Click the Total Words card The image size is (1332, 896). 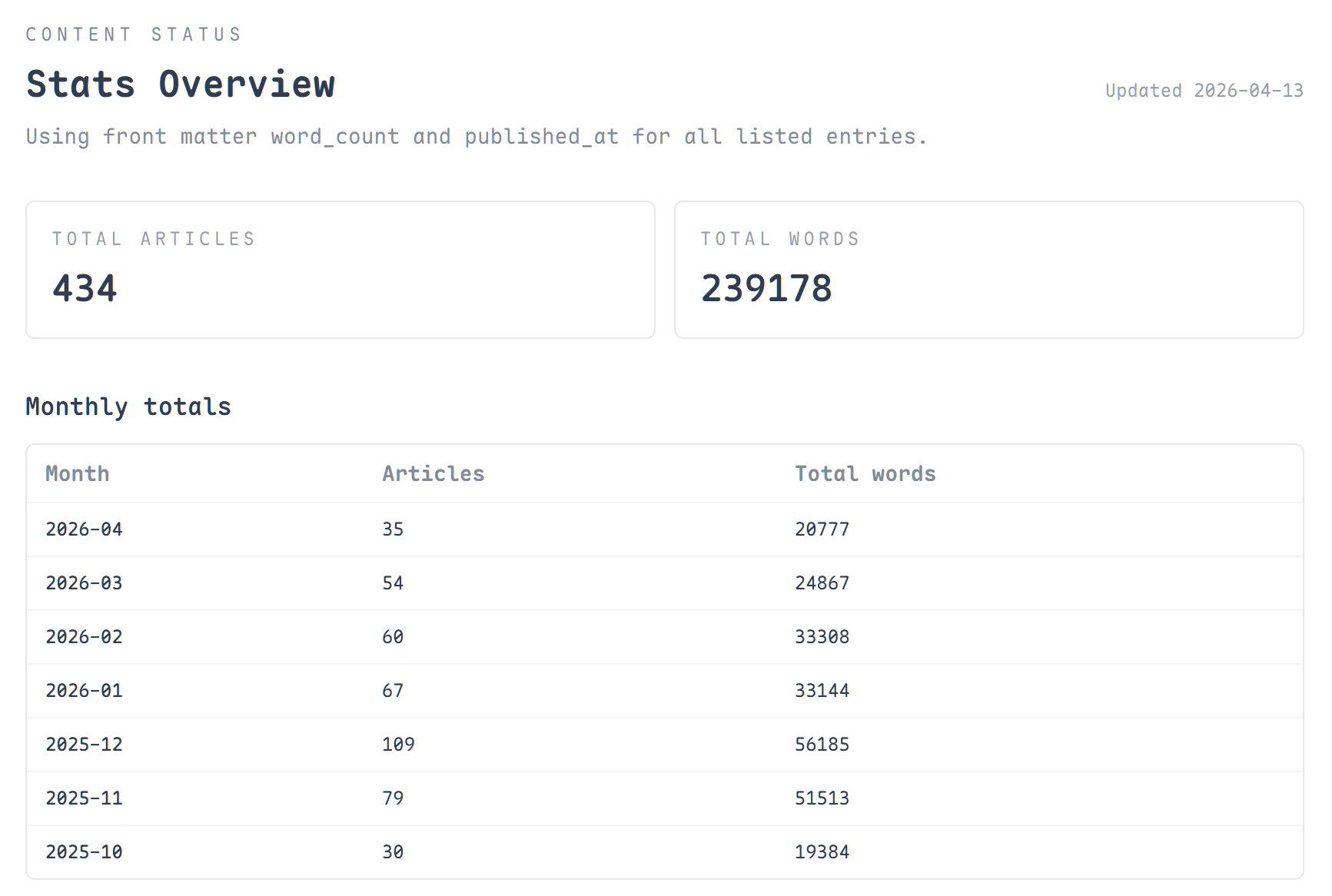pos(988,269)
